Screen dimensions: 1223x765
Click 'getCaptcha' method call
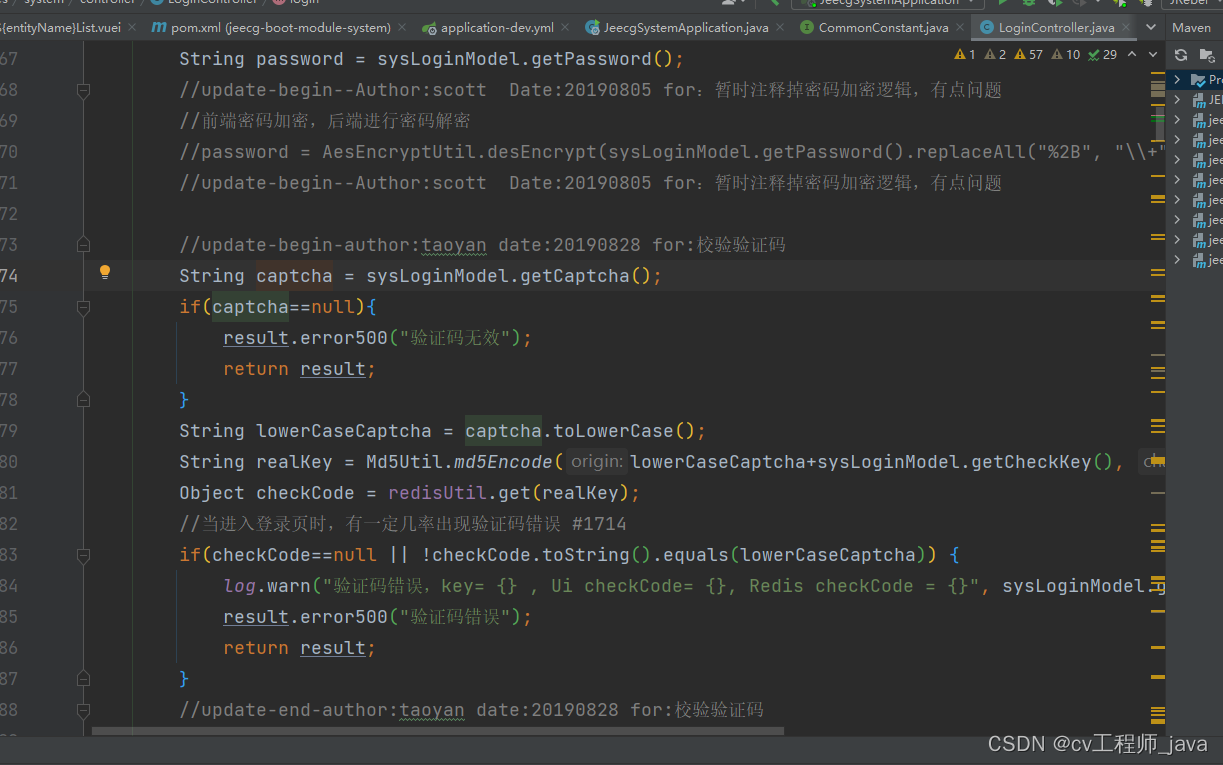pyautogui.click(x=575, y=276)
